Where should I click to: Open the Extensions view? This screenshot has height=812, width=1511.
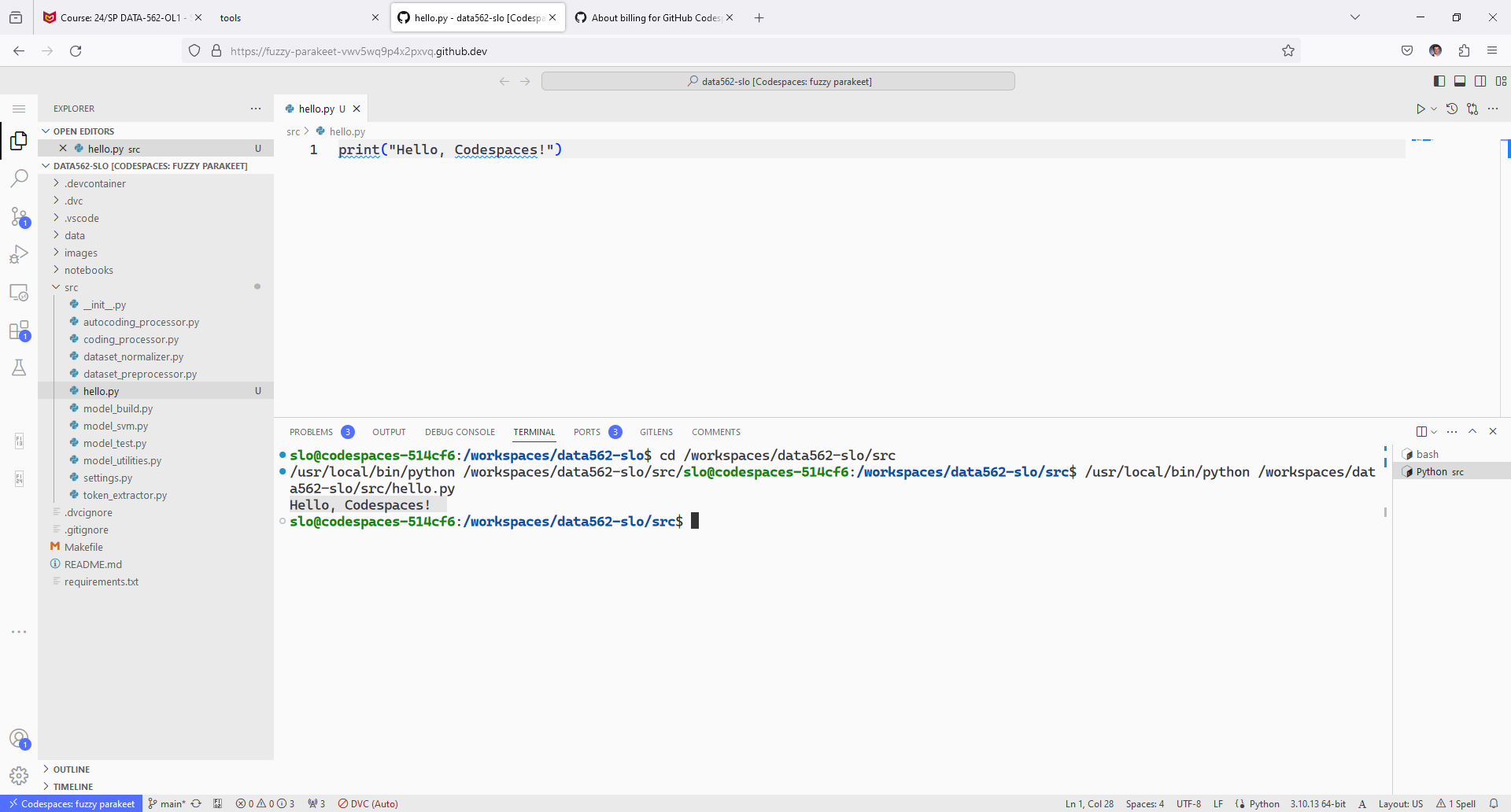point(19,330)
